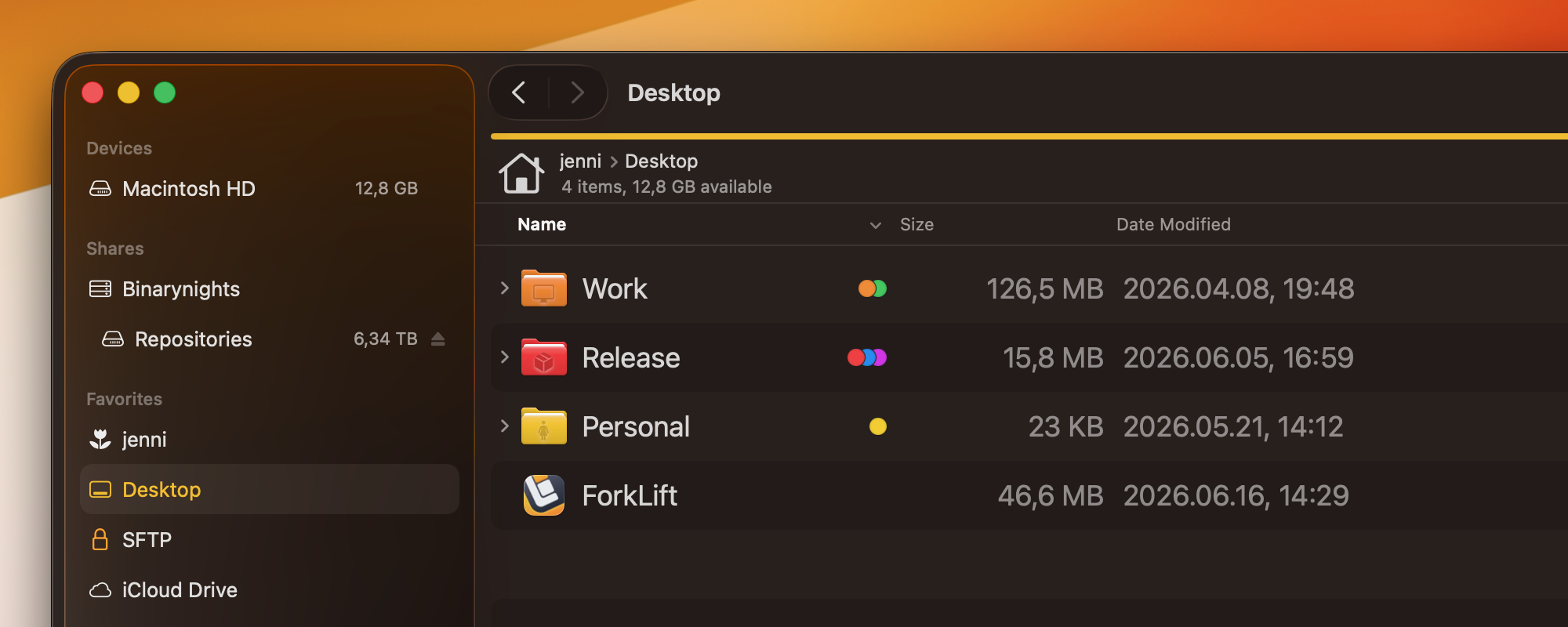
Task: Click the yellow tag on Personal
Action: 878,426
